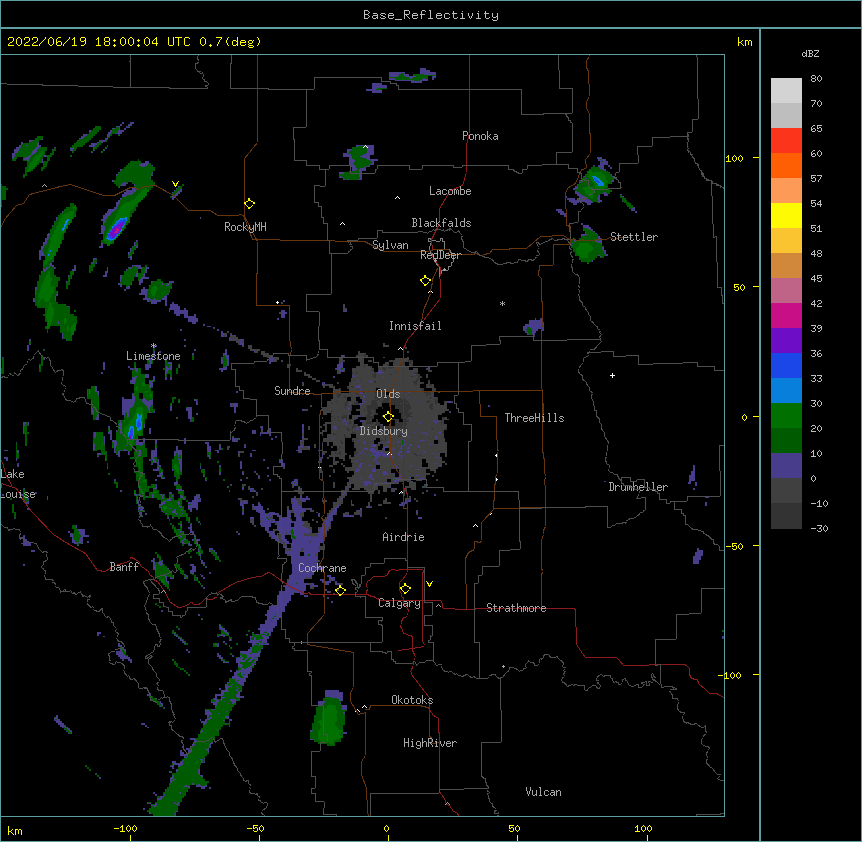Click the dBZ legend heading
The height and width of the screenshot is (842, 862).
click(x=810, y=54)
